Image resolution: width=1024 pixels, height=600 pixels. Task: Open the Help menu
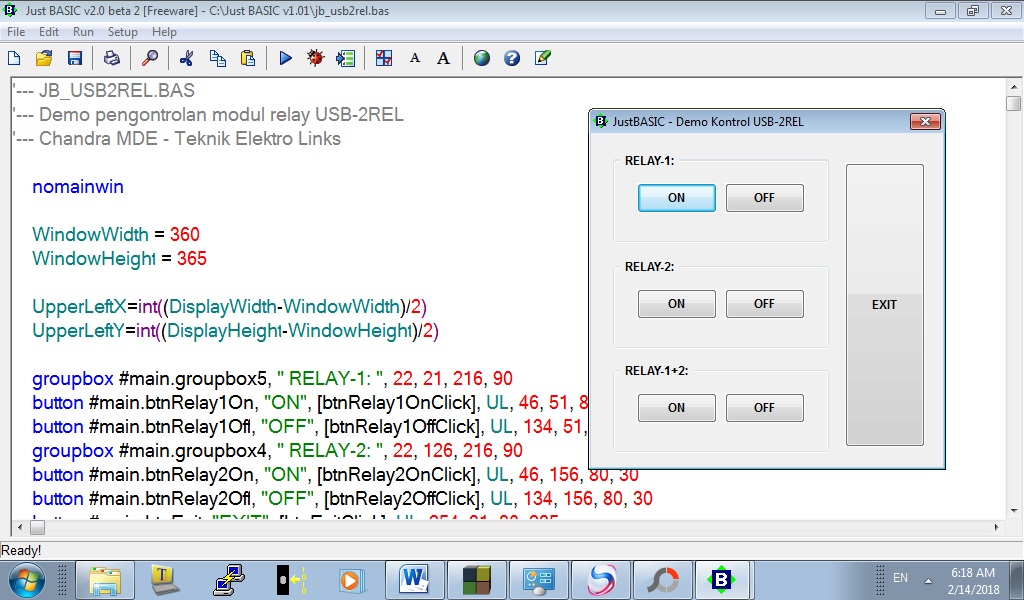coord(164,32)
